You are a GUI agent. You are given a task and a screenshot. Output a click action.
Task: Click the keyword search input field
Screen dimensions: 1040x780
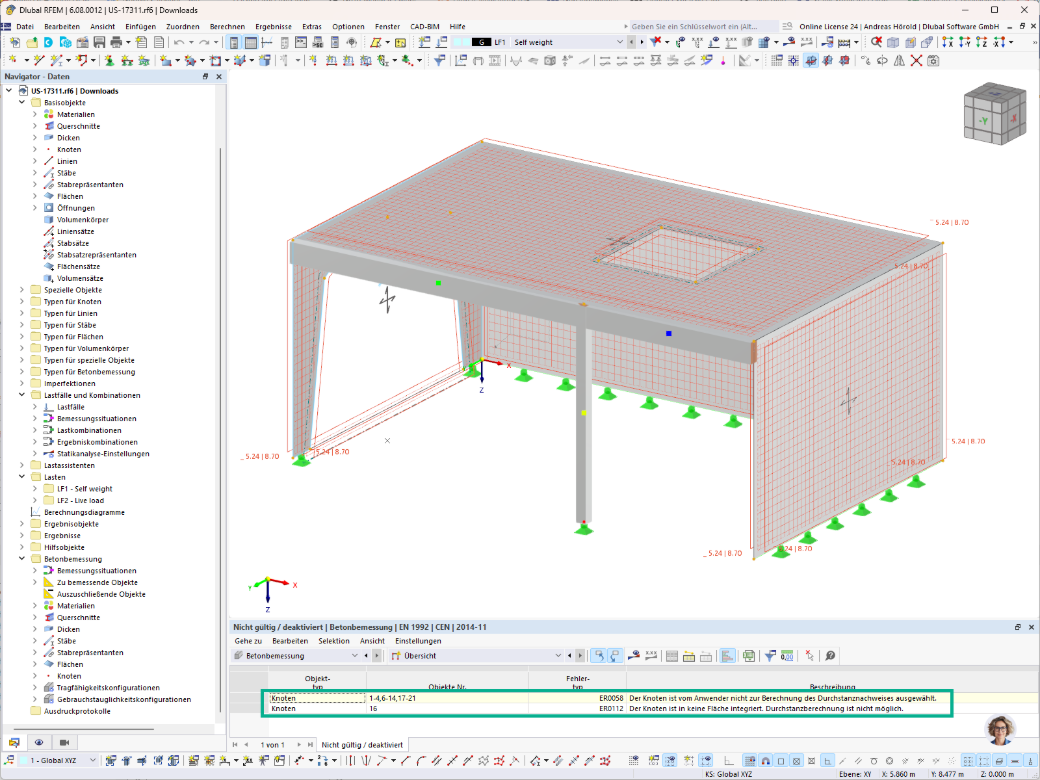[x=703, y=27]
